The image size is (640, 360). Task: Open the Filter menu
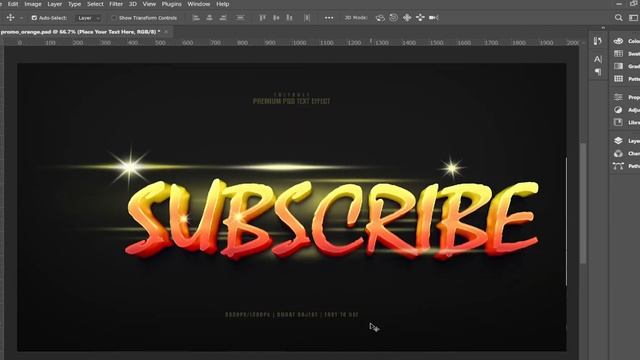[x=116, y=4]
